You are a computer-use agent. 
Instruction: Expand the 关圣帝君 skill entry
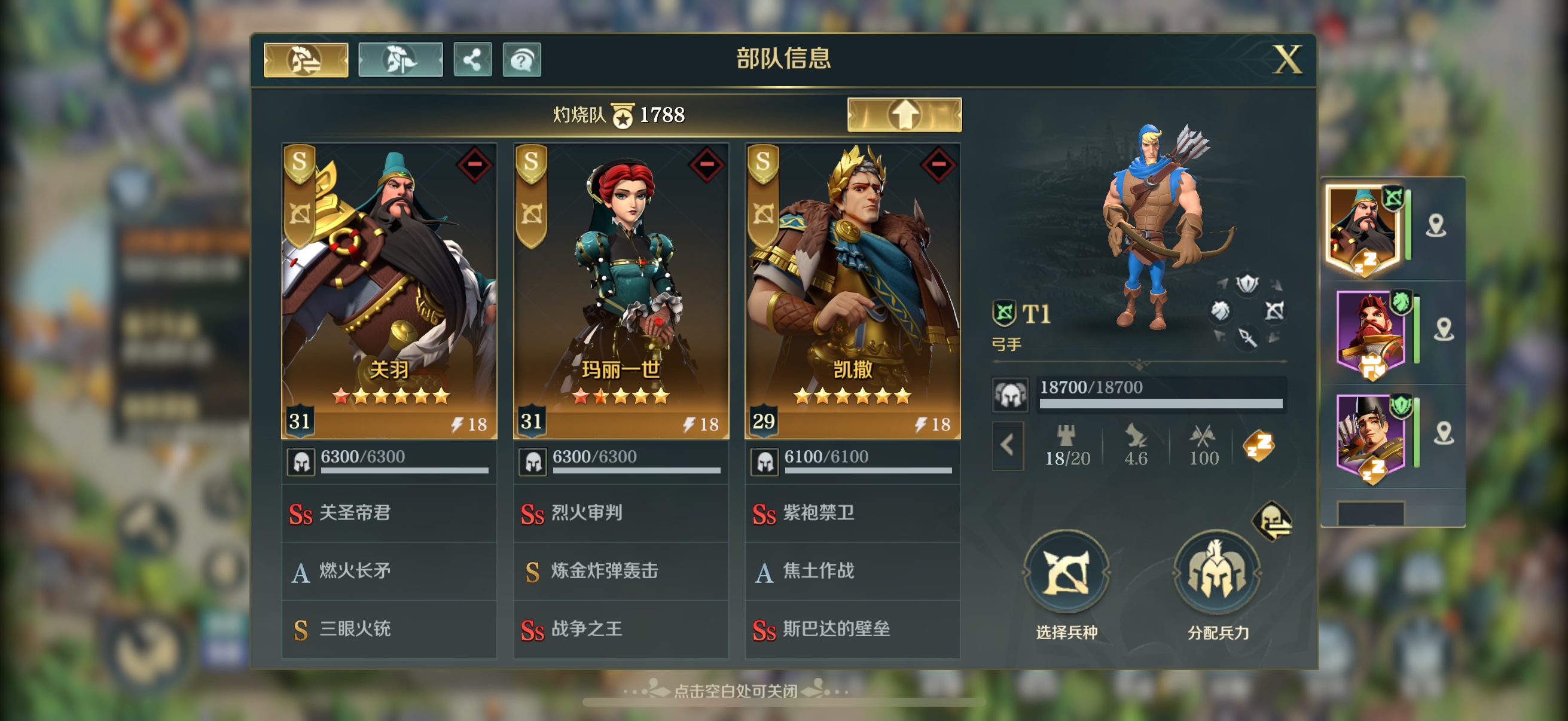(389, 514)
